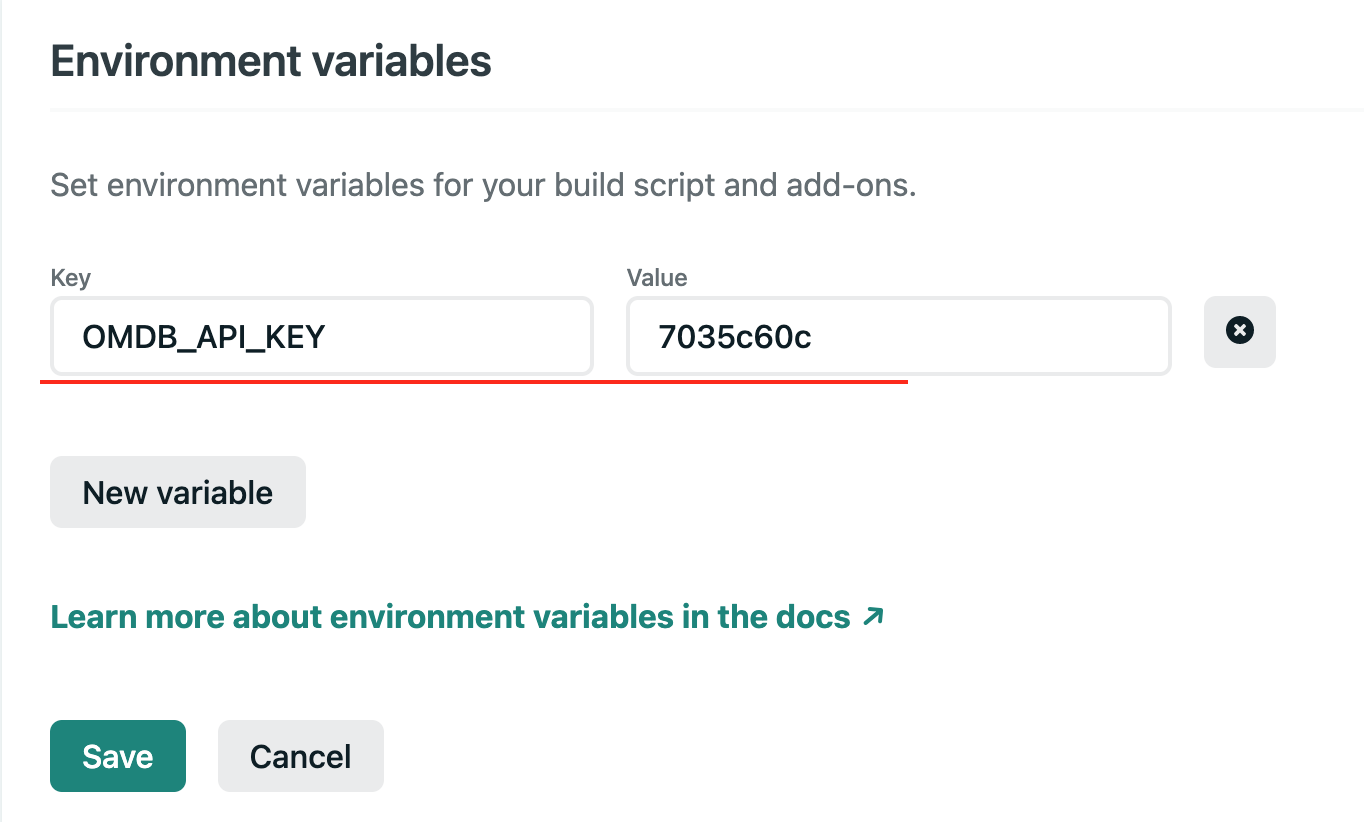
Task: Click the words 'in the docs' in the link
Action: click(x=766, y=616)
